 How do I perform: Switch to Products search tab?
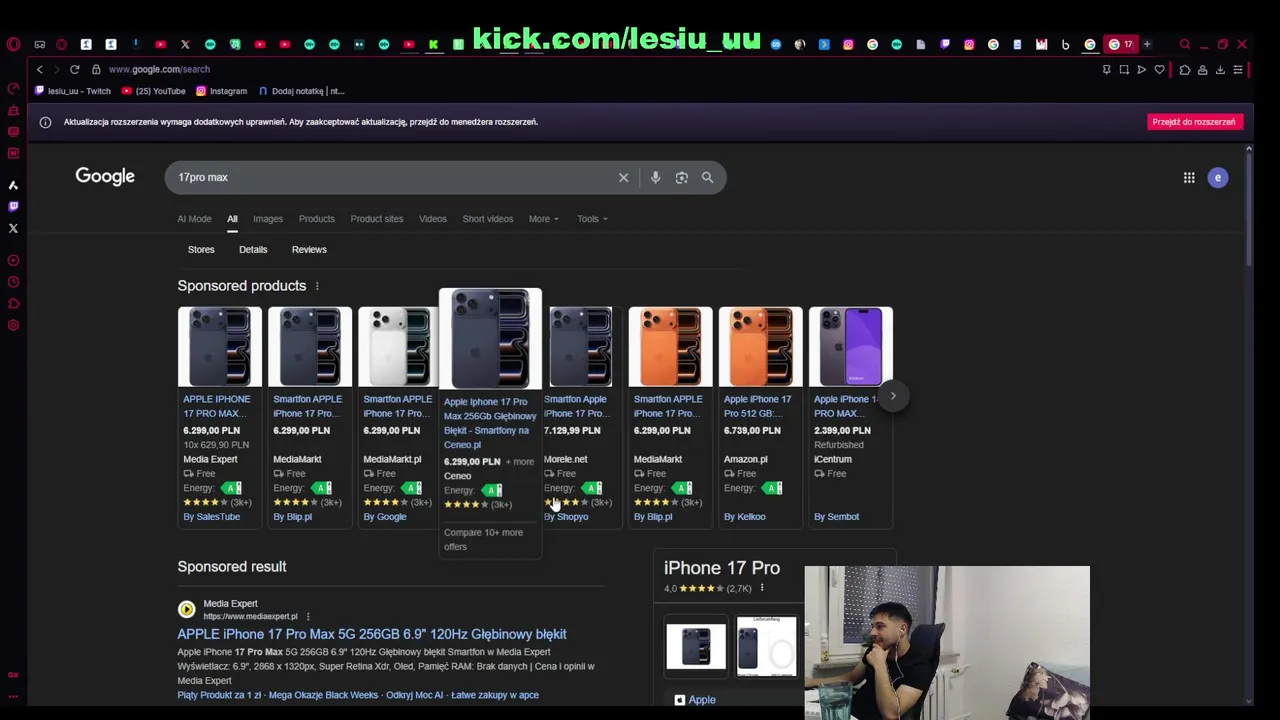316,219
